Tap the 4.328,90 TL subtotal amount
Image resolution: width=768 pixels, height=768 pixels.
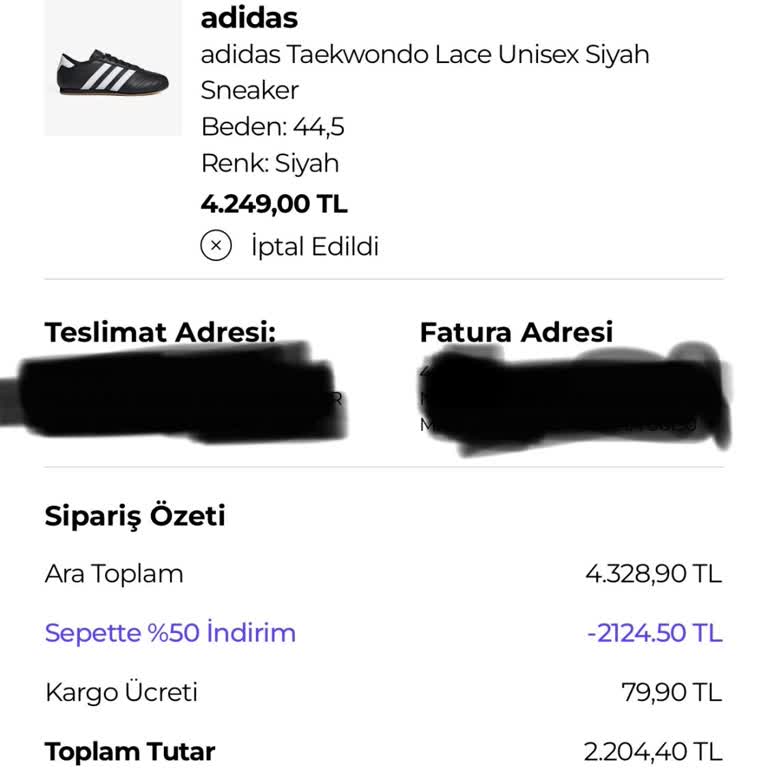pyautogui.click(x=653, y=574)
